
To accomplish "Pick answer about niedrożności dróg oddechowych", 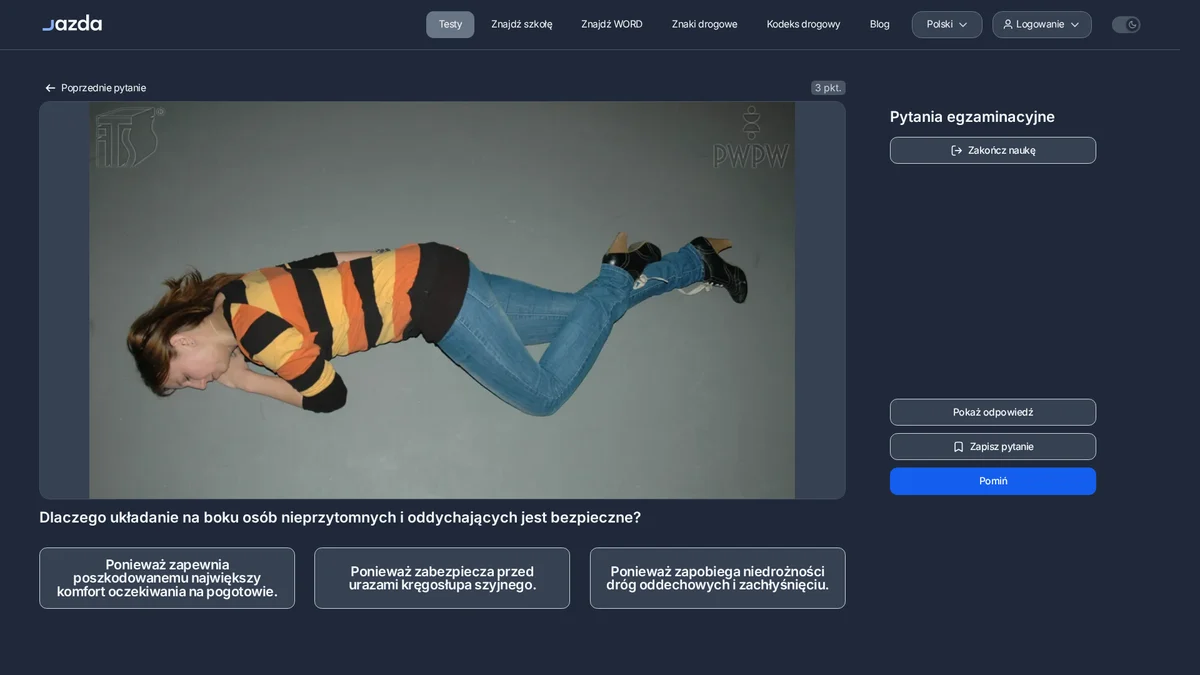I will coord(717,578).
